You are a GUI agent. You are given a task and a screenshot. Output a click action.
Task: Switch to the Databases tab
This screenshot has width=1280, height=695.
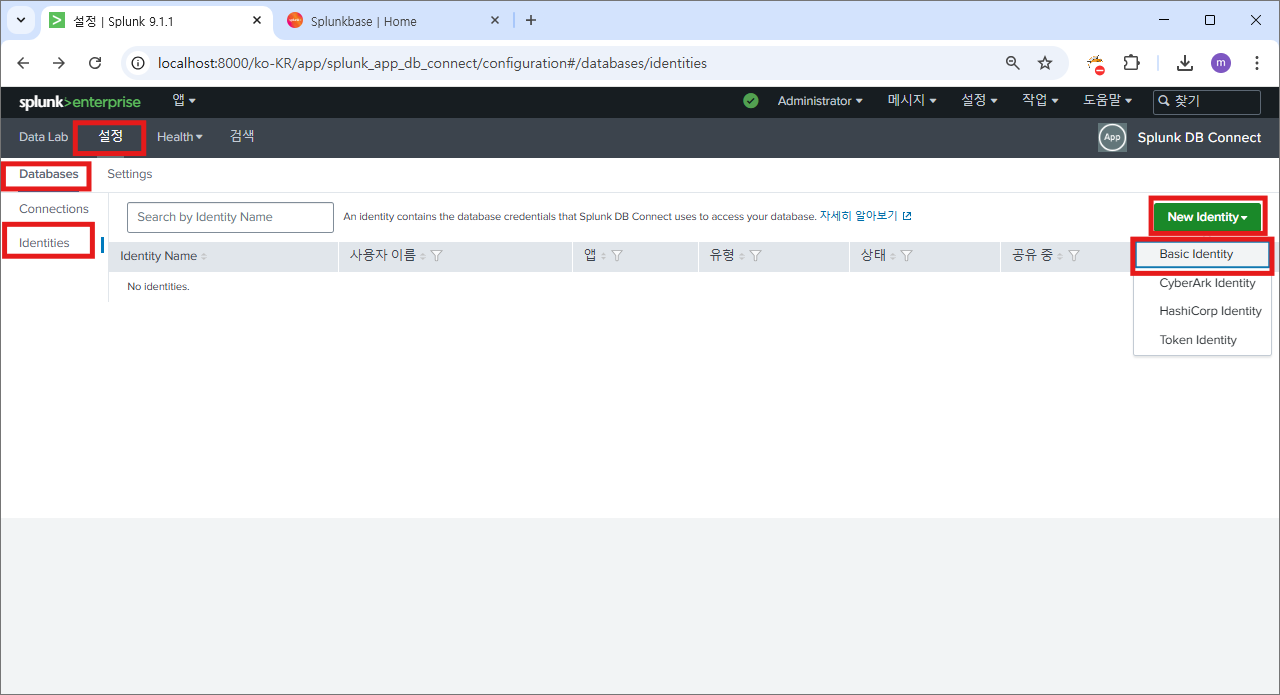point(48,174)
